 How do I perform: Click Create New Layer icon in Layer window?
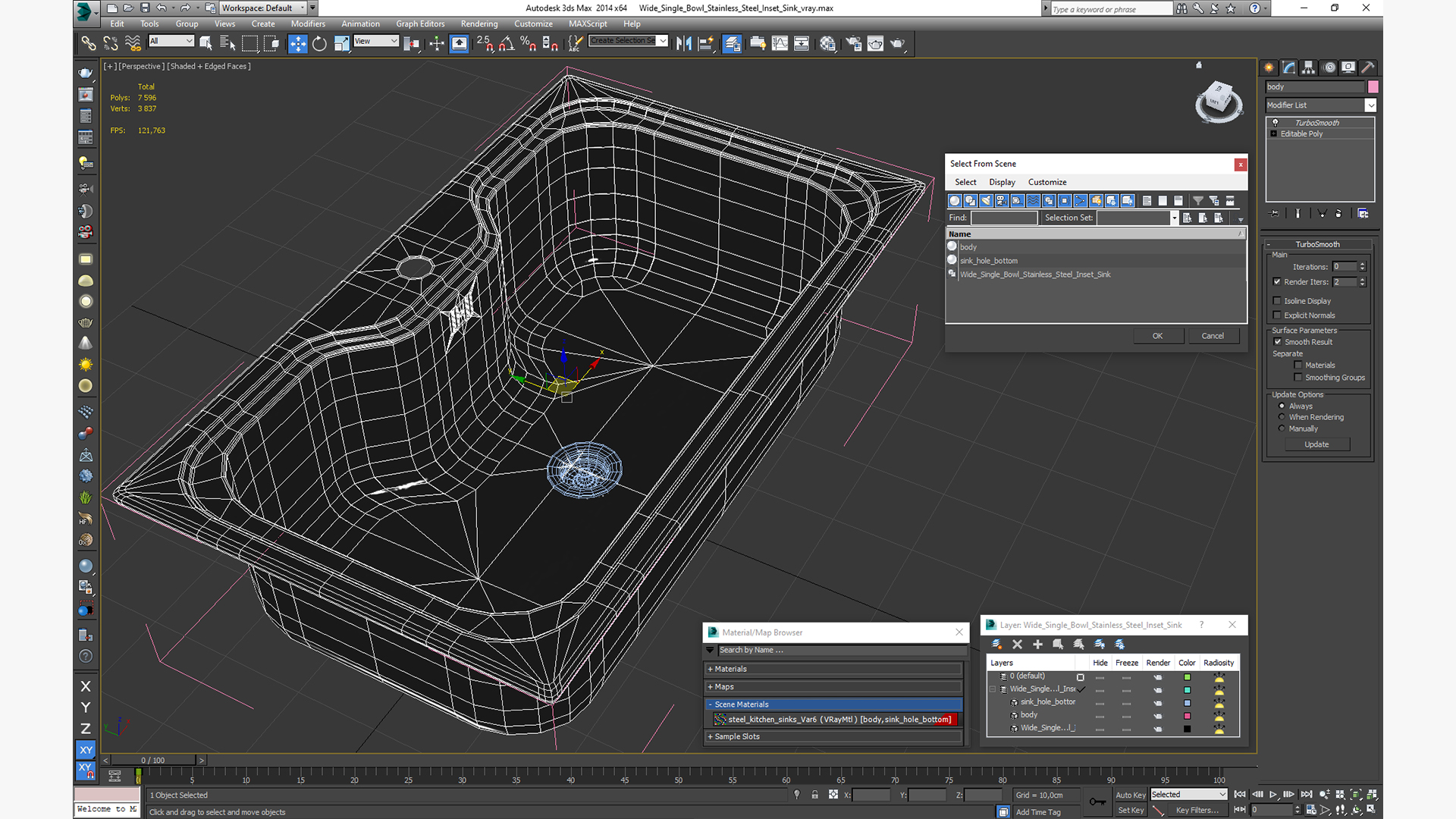pos(997,644)
